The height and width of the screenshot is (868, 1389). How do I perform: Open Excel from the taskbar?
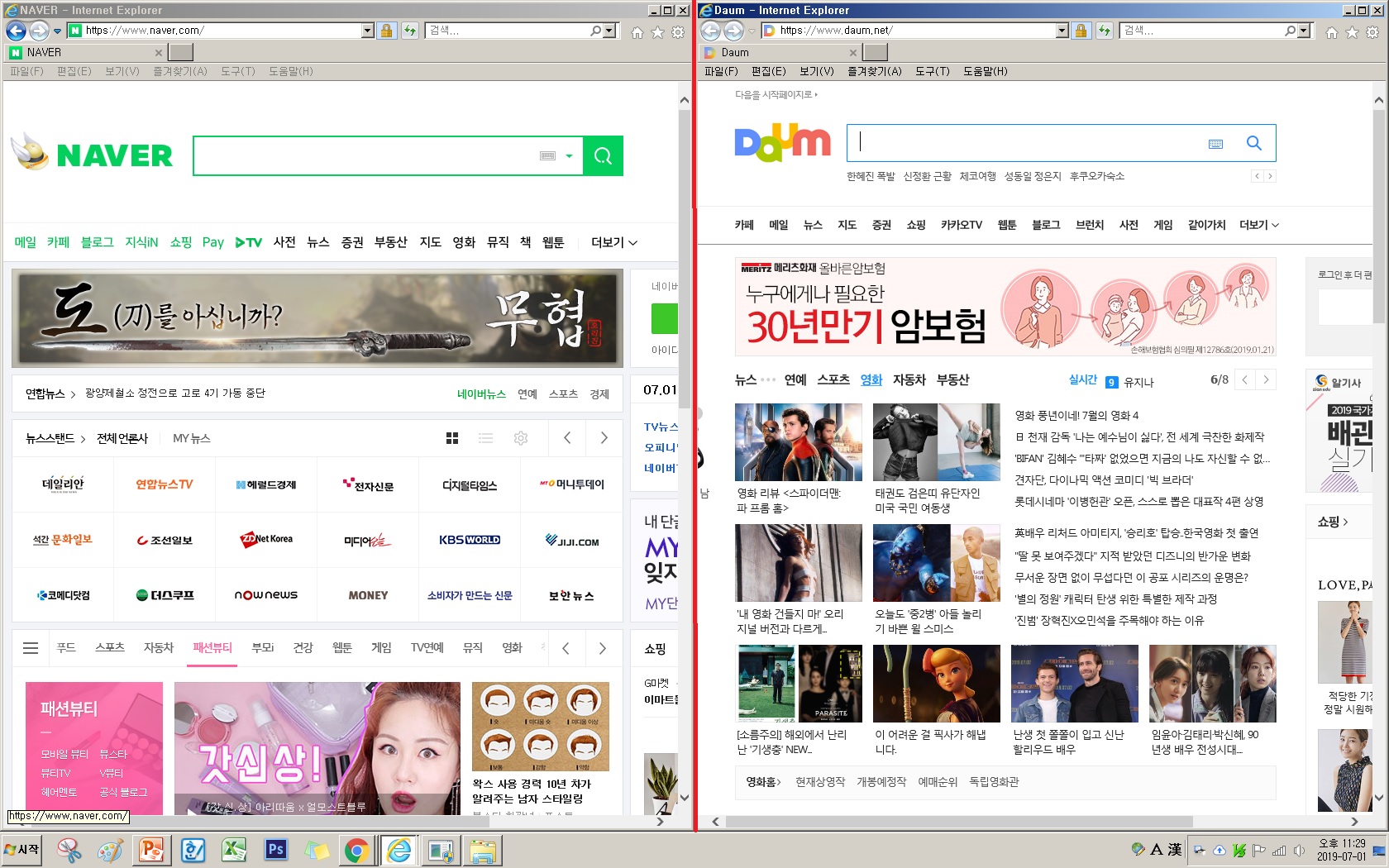234,850
